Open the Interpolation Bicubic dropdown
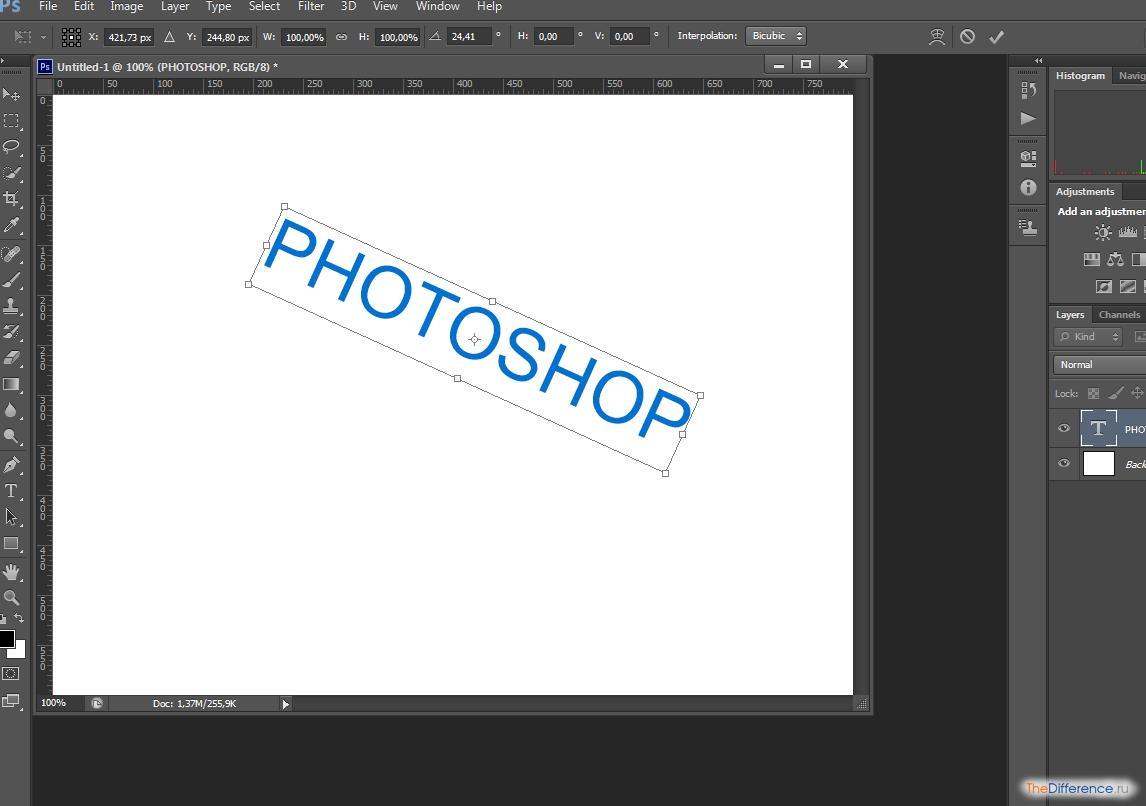The height and width of the screenshot is (806, 1146). [776, 36]
